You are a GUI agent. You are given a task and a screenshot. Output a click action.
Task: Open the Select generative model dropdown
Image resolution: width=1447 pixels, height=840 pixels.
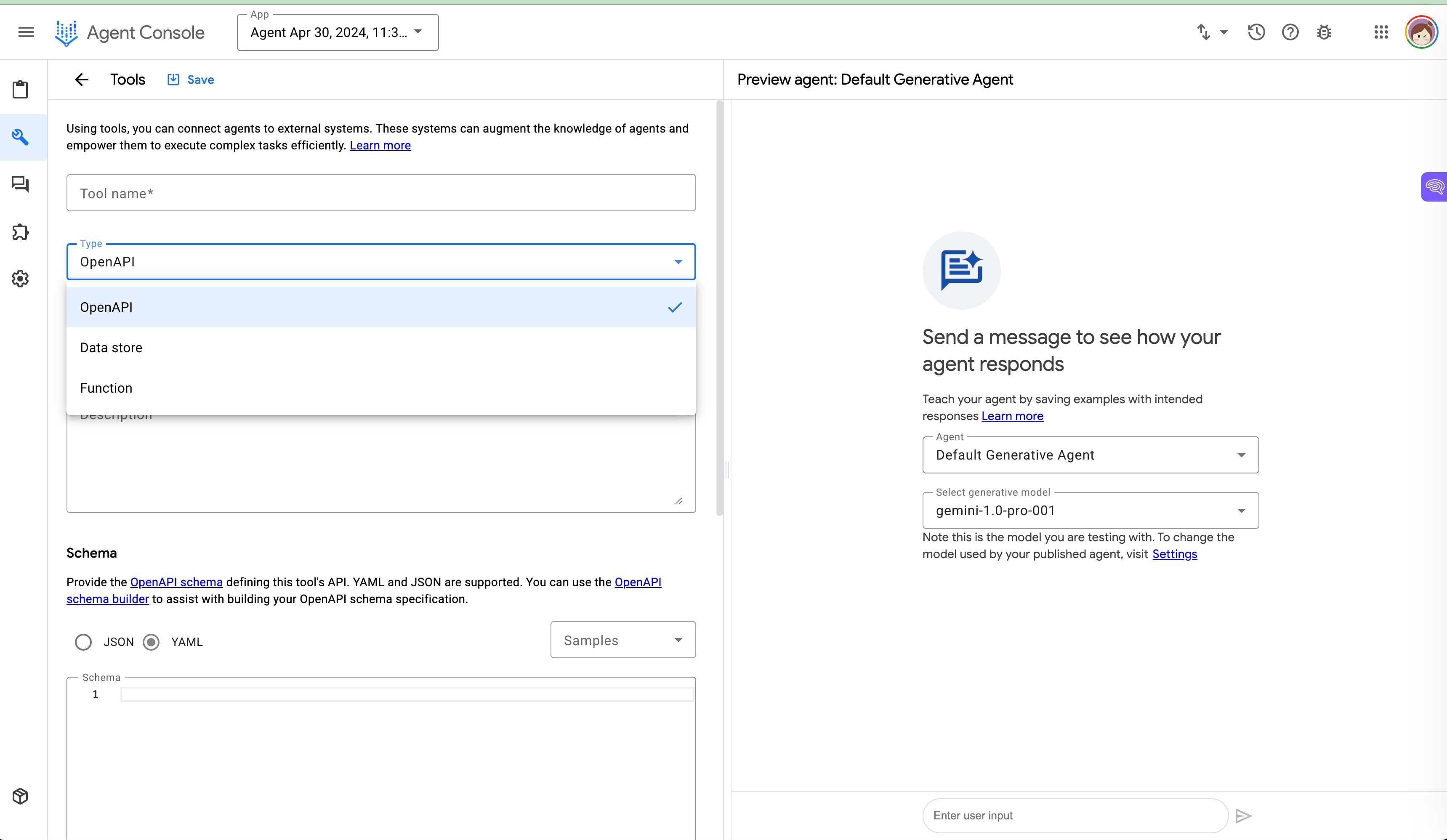point(1090,510)
